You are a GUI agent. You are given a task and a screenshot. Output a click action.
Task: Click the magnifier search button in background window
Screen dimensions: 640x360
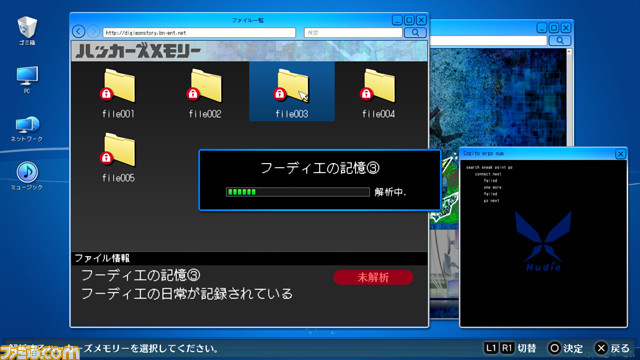click(x=560, y=40)
